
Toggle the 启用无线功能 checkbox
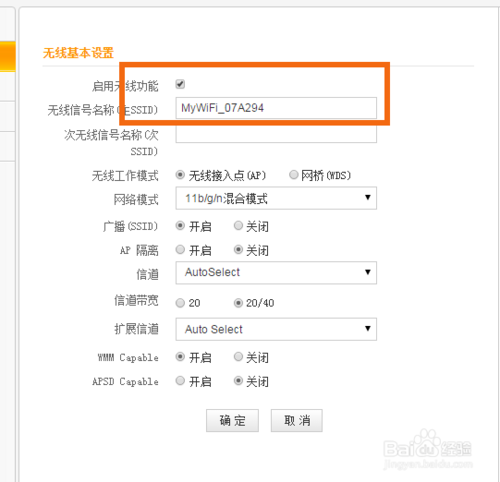(x=180, y=84)
